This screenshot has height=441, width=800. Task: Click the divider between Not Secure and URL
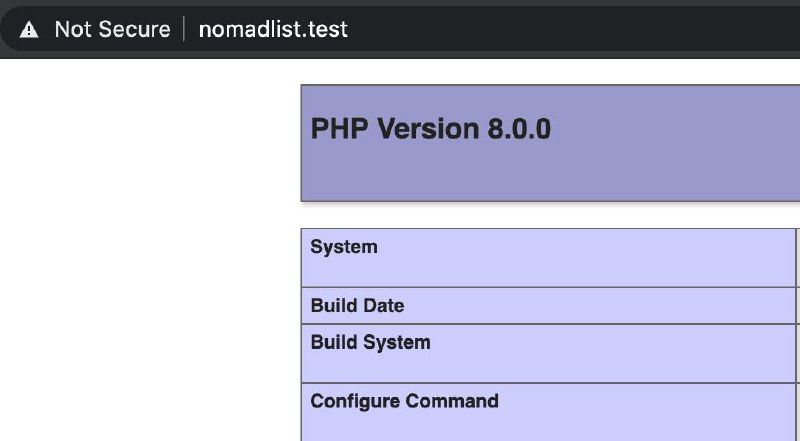coord(185,30)
